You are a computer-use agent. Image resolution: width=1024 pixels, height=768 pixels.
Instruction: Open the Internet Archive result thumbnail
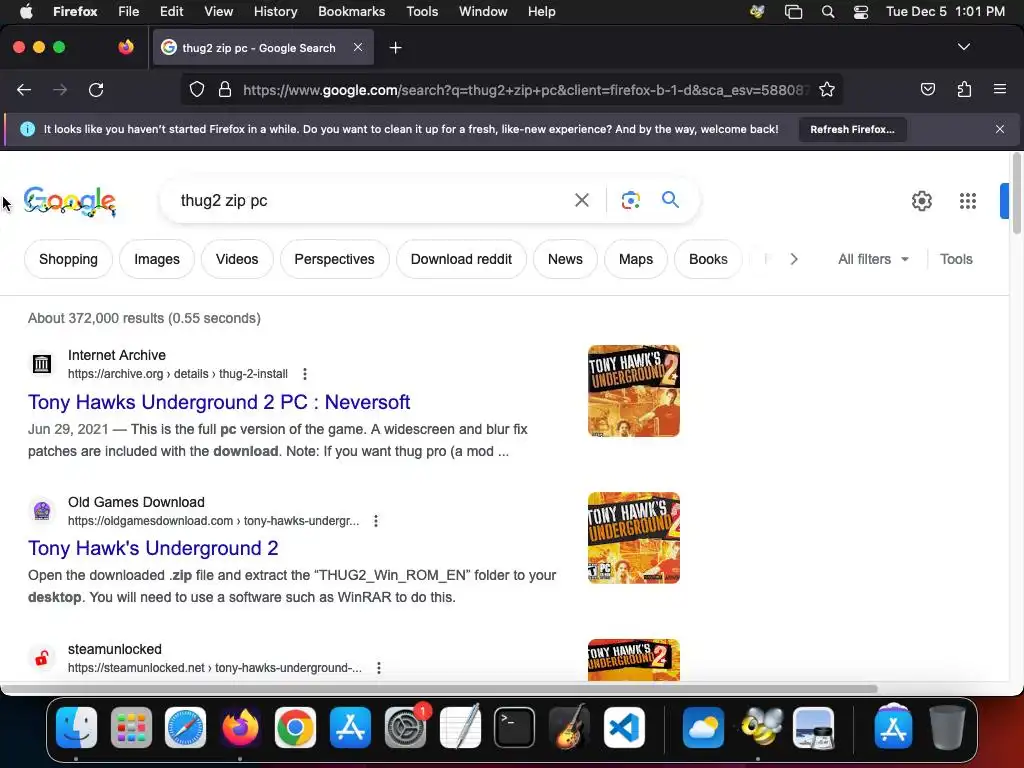tap(633, 391)
